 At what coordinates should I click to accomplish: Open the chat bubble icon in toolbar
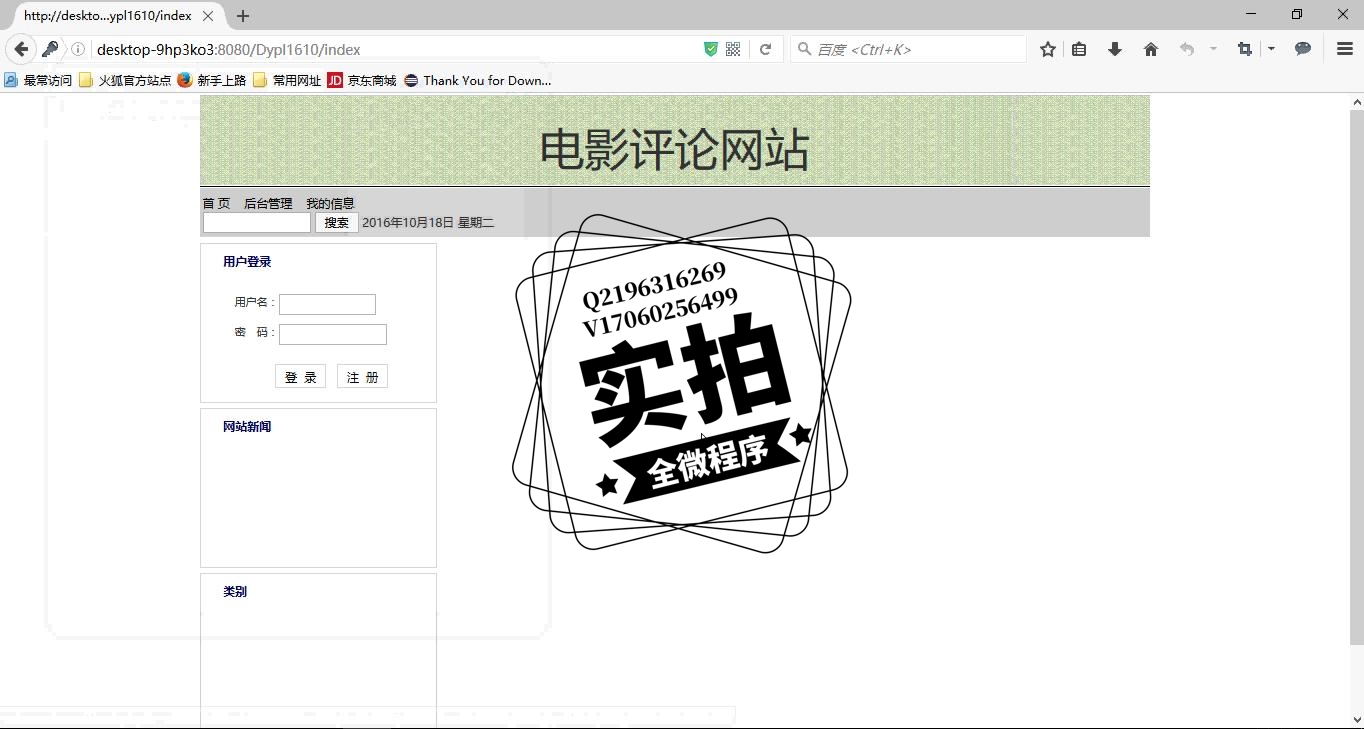(1303, 49)
